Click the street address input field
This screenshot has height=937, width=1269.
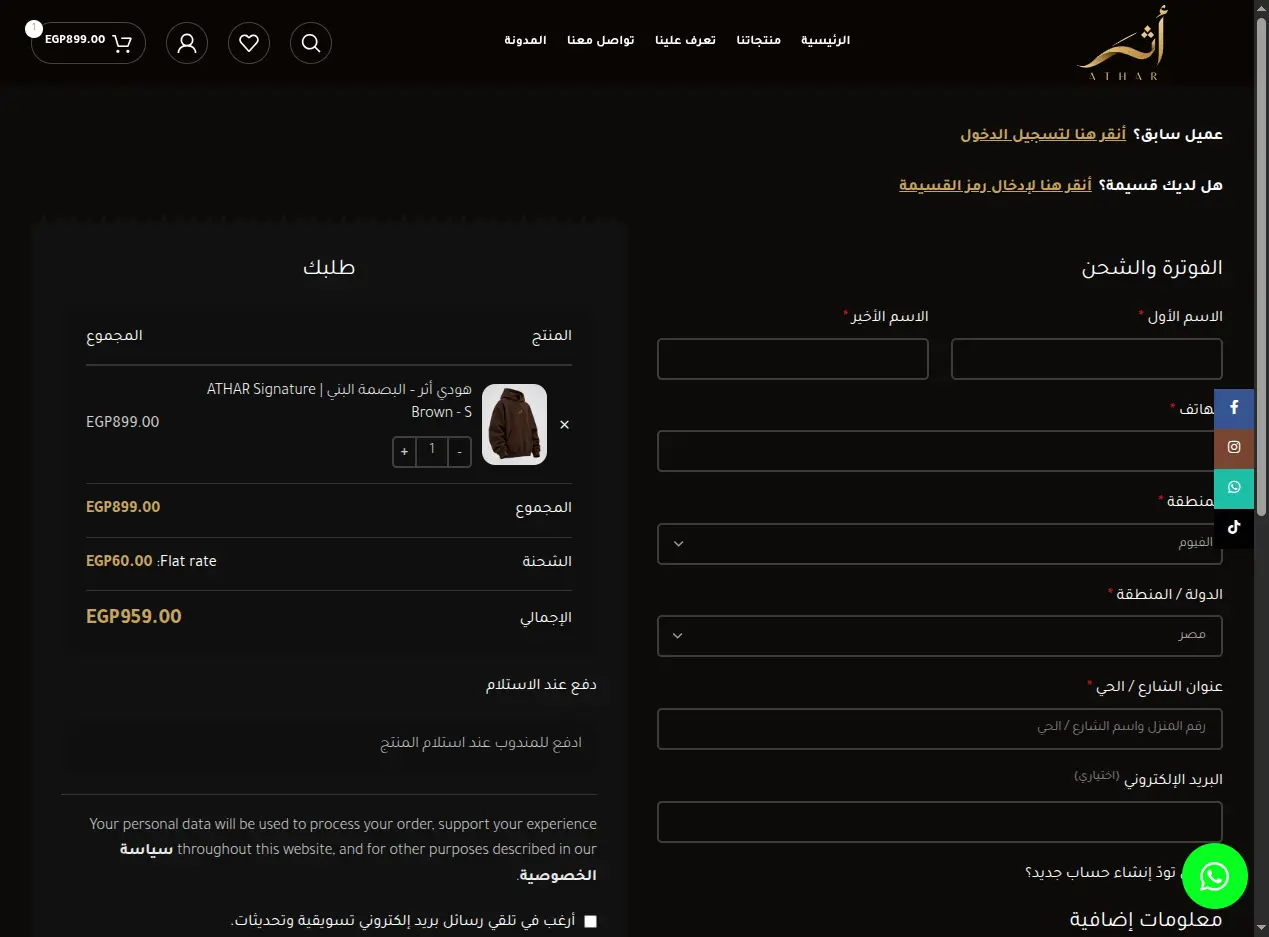(940, 728)
